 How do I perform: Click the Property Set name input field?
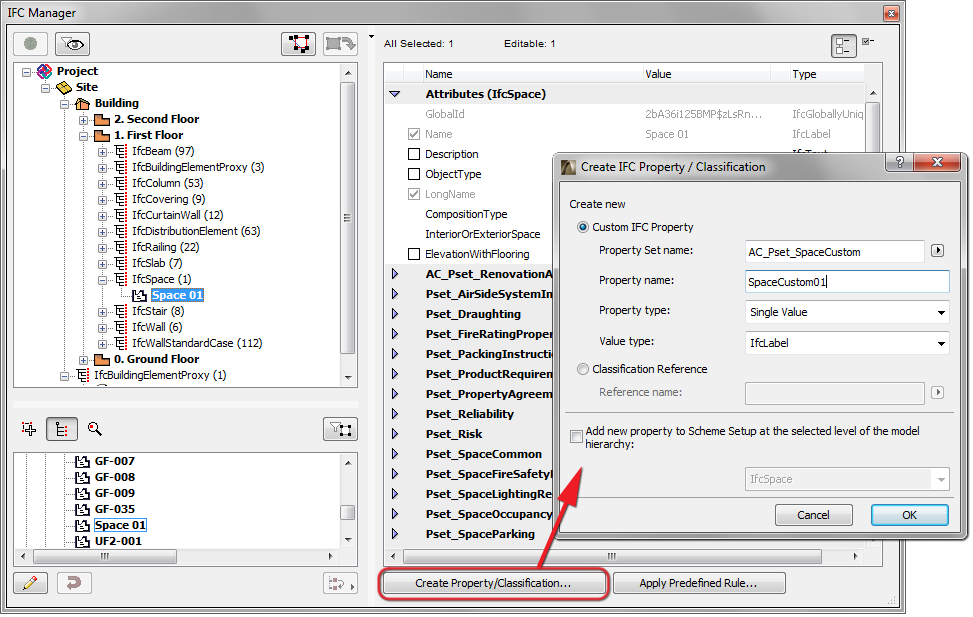coord(835,252)
